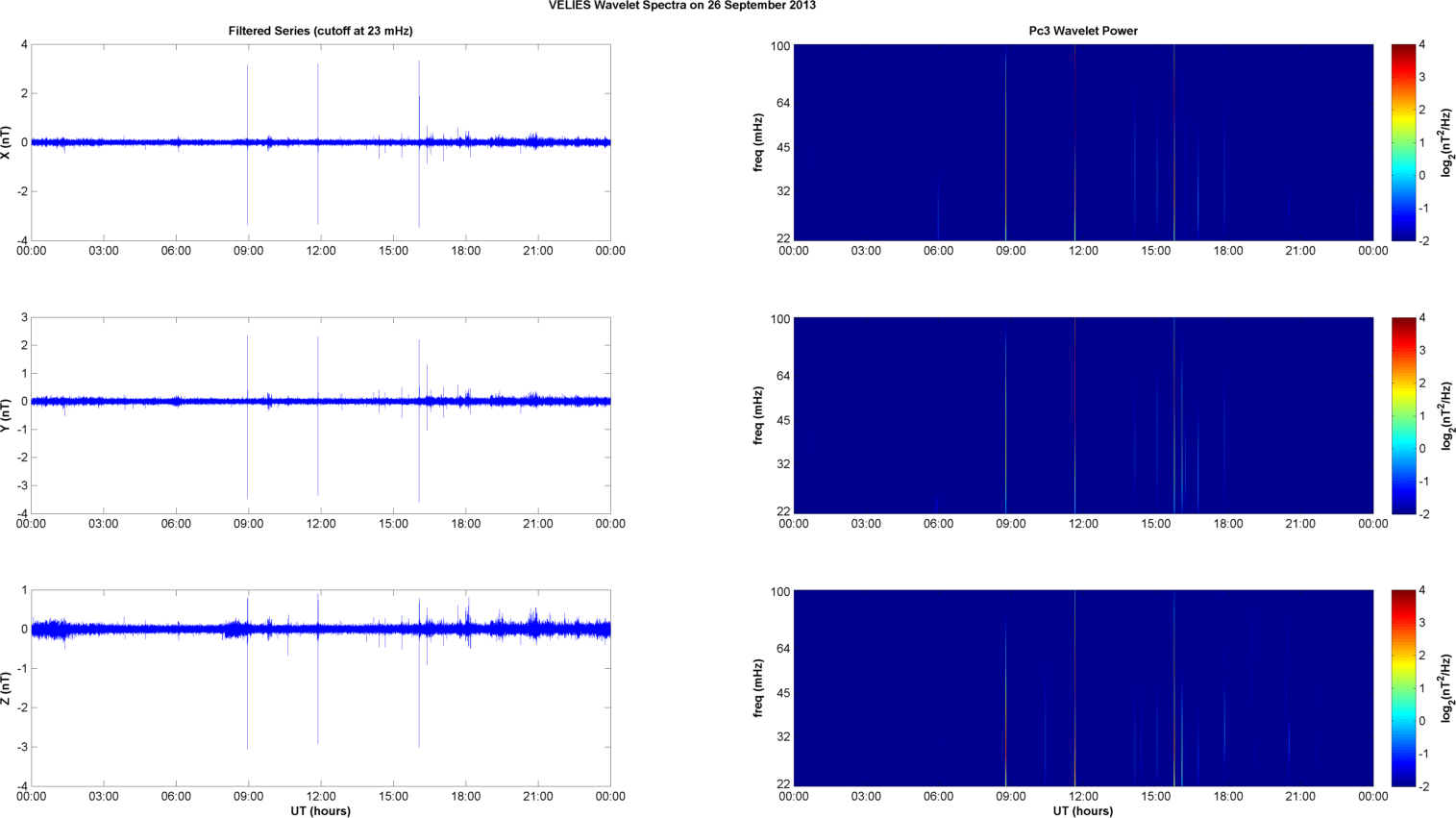Screen dimensions: 1456x818
Task: Click the top wavelet power spectrogram for X
Action: 1083,142
